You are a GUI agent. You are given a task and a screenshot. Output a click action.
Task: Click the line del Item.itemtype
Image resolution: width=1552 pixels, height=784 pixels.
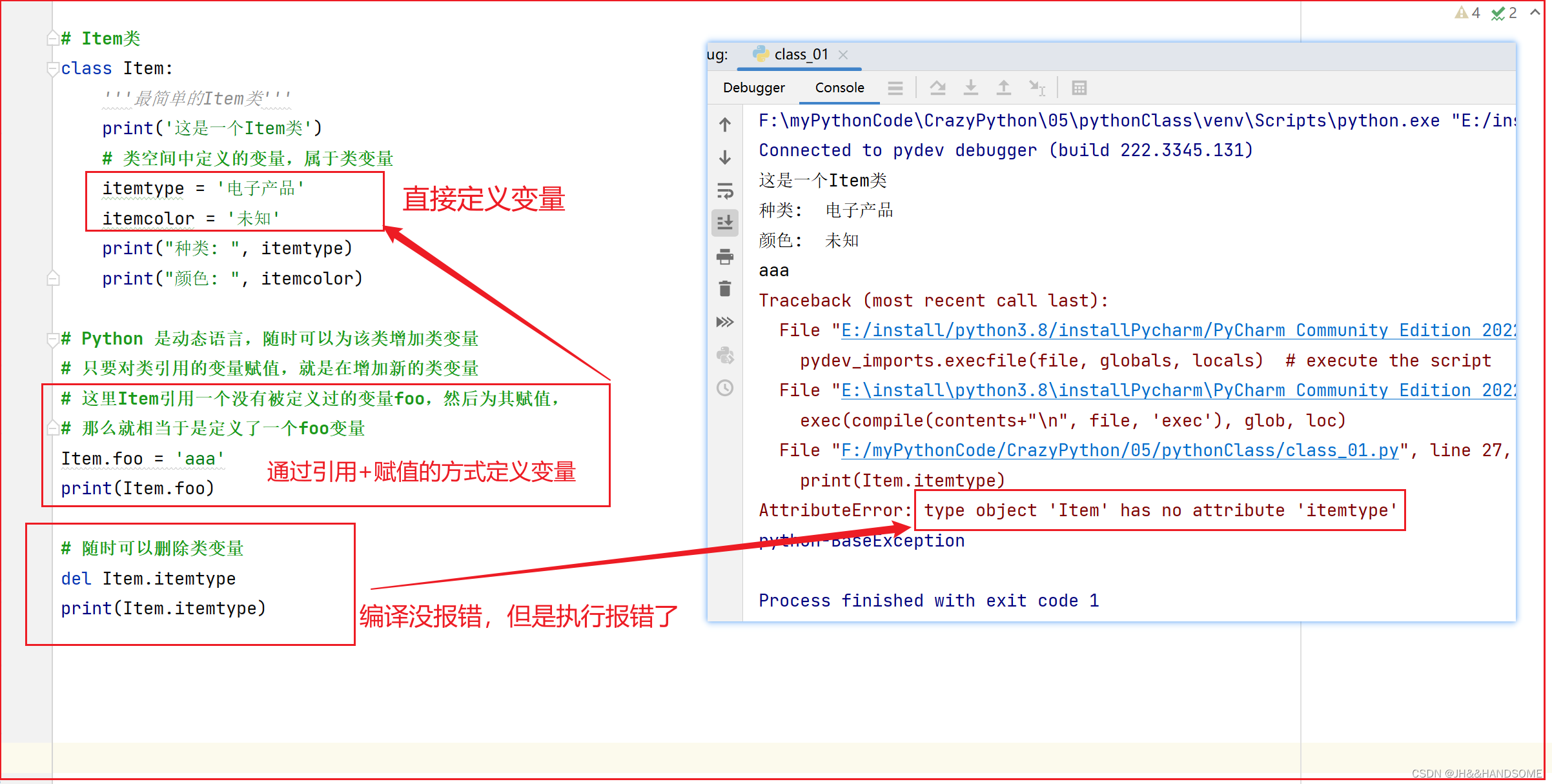148,579
